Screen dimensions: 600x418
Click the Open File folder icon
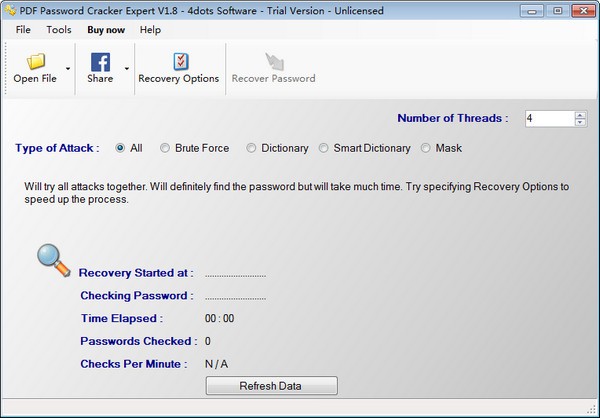(x=35, y=61)
